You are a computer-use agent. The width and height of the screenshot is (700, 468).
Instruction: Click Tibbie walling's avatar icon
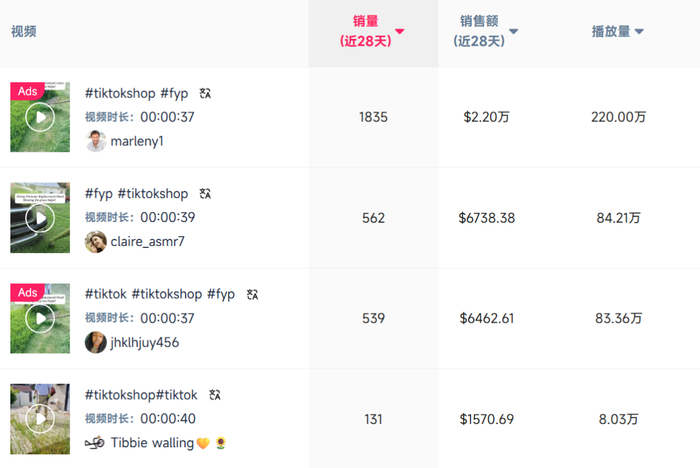pyautogui.click(x=95, y=443)
